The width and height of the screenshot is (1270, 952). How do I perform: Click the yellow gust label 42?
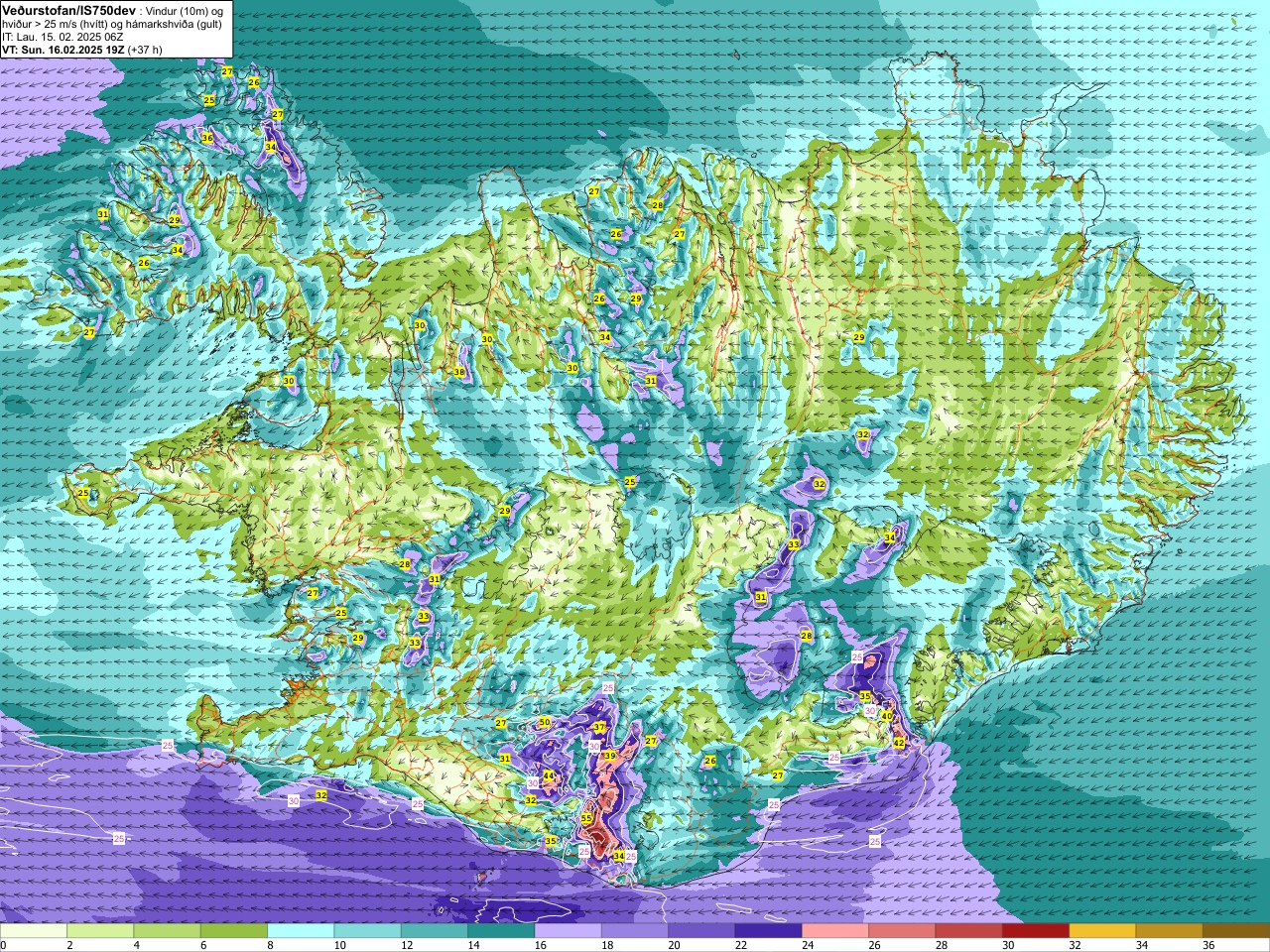click(899, 743)
